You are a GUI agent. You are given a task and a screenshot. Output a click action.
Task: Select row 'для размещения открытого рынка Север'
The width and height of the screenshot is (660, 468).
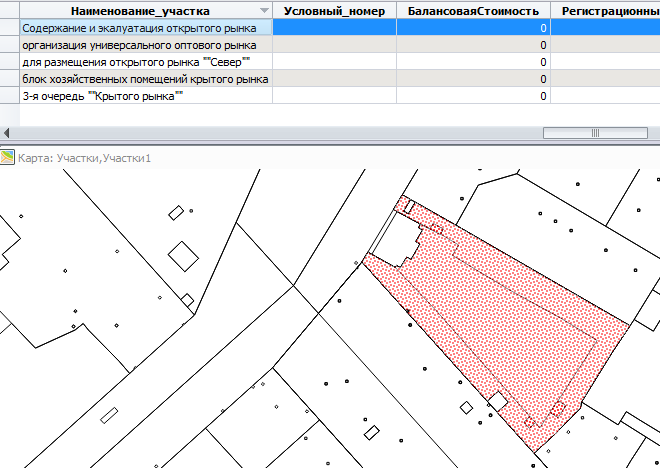pos(146,62)
